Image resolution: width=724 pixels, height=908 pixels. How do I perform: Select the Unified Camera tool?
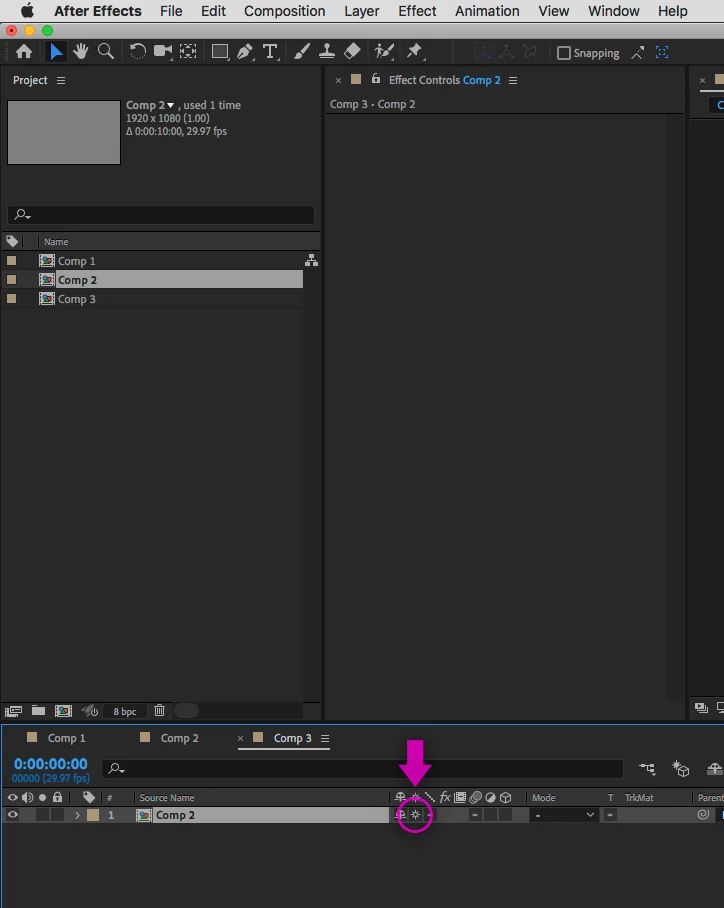(163, 52)
